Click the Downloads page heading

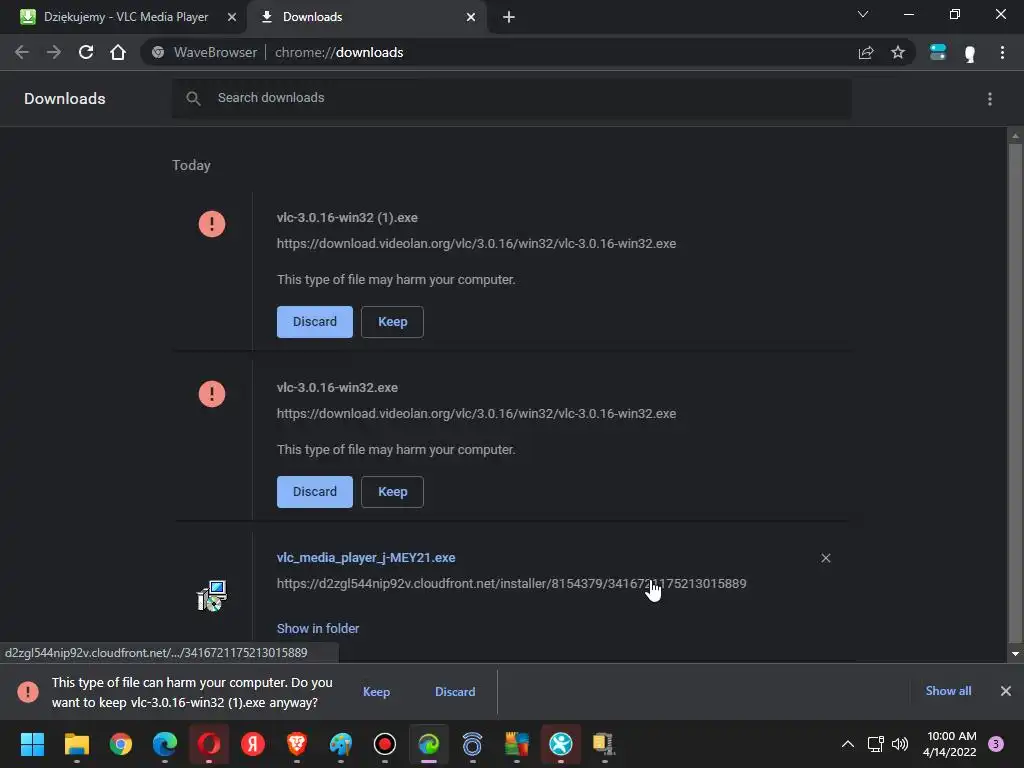[x=65, y=99]
